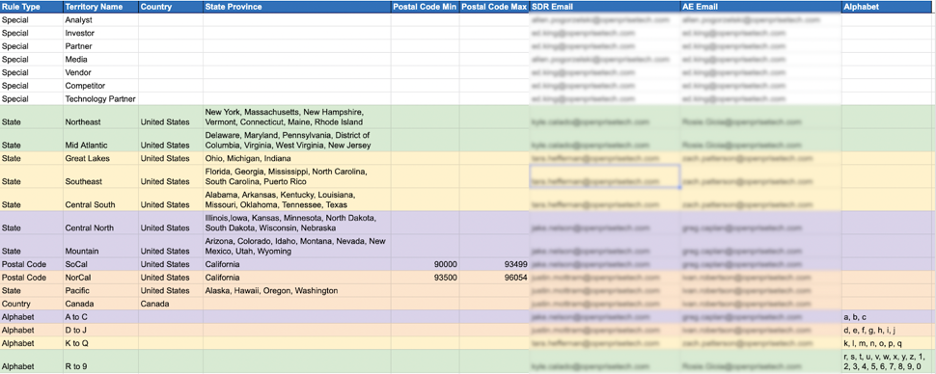Select the Postal Code Min header
This screenshot has height=374, width=936.
[425, 7]
